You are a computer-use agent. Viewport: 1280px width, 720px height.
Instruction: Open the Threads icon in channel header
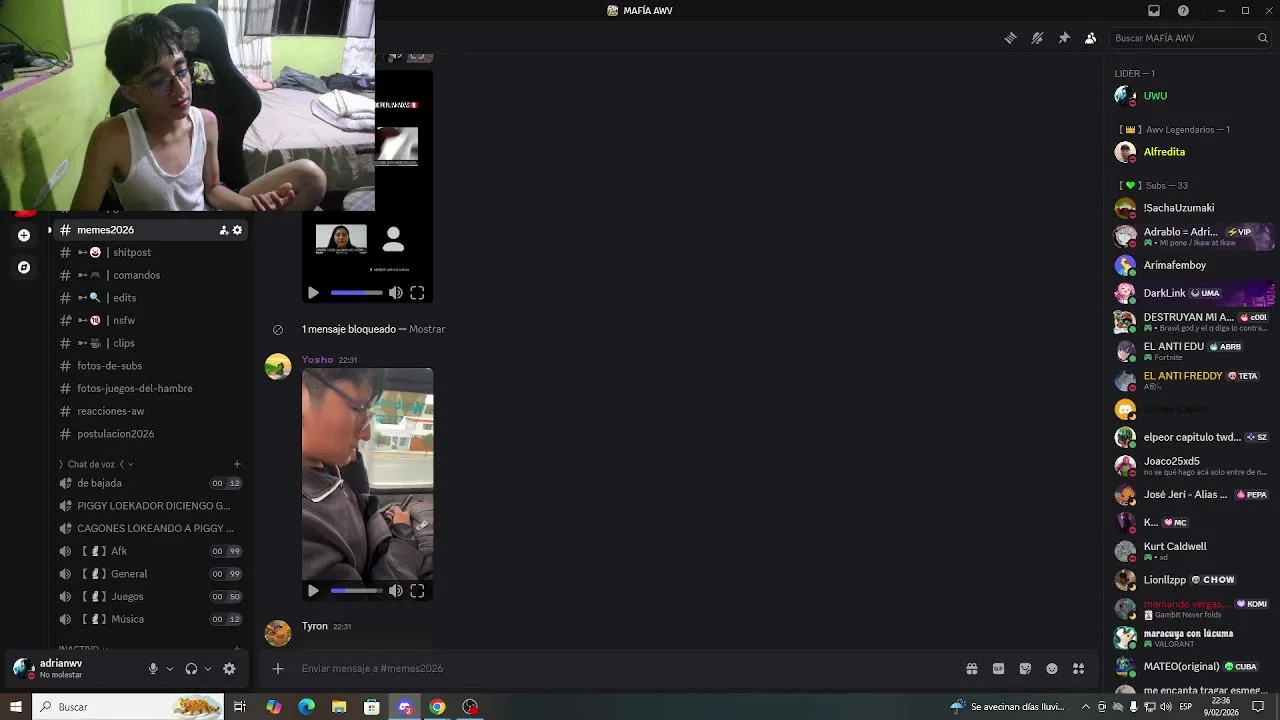(1010, 38)
